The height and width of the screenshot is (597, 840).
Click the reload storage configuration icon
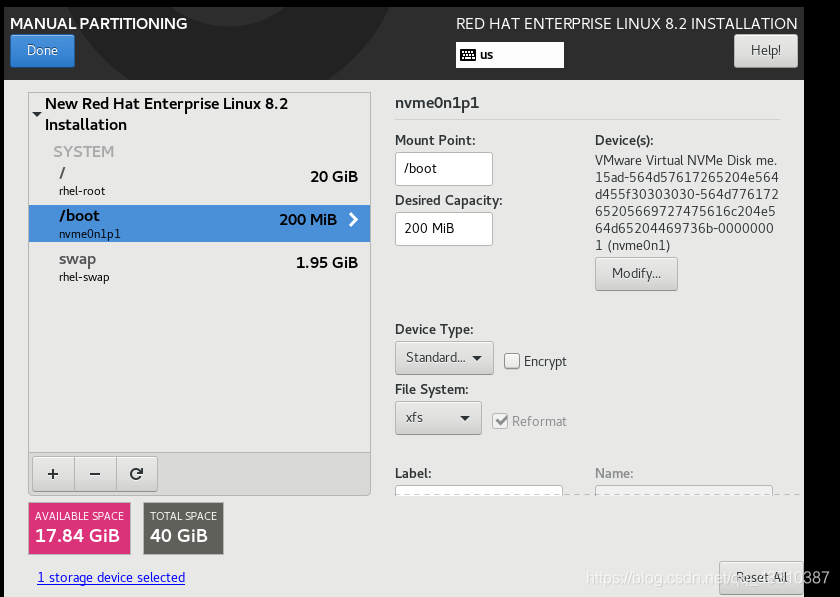(137, 474)
